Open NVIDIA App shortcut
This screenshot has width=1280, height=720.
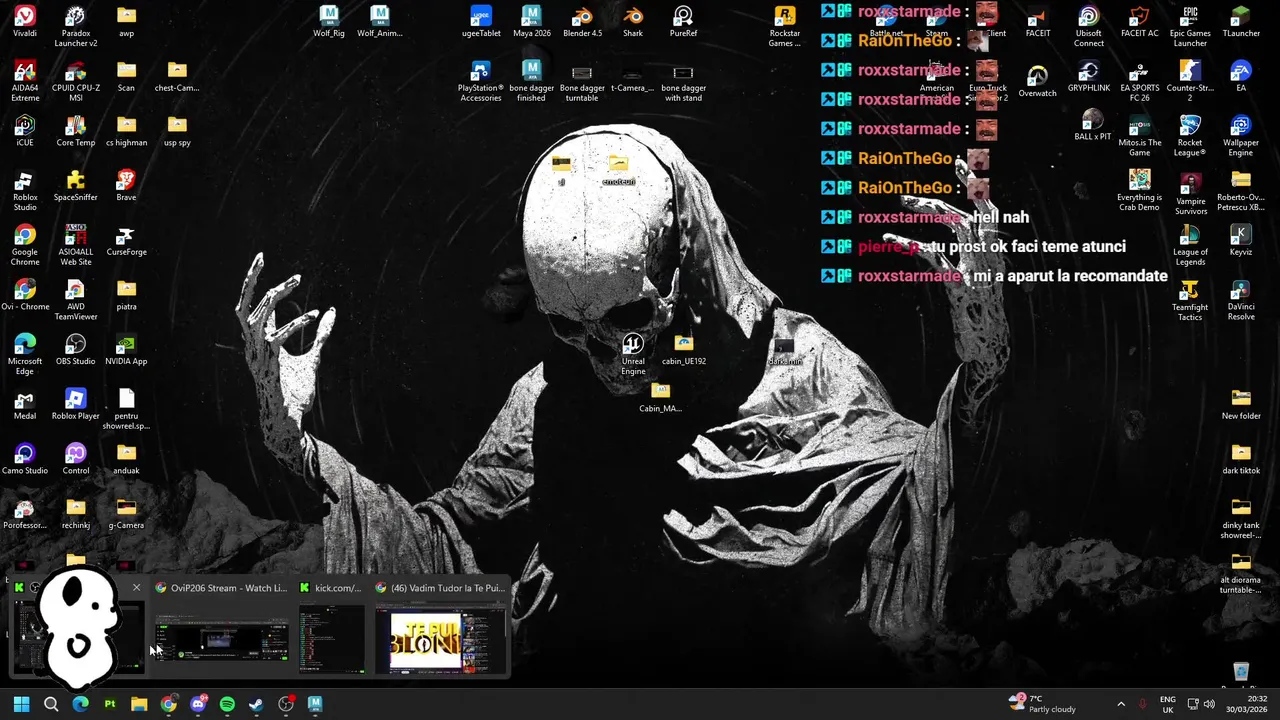pyautogui.click(x=126, y=351)
